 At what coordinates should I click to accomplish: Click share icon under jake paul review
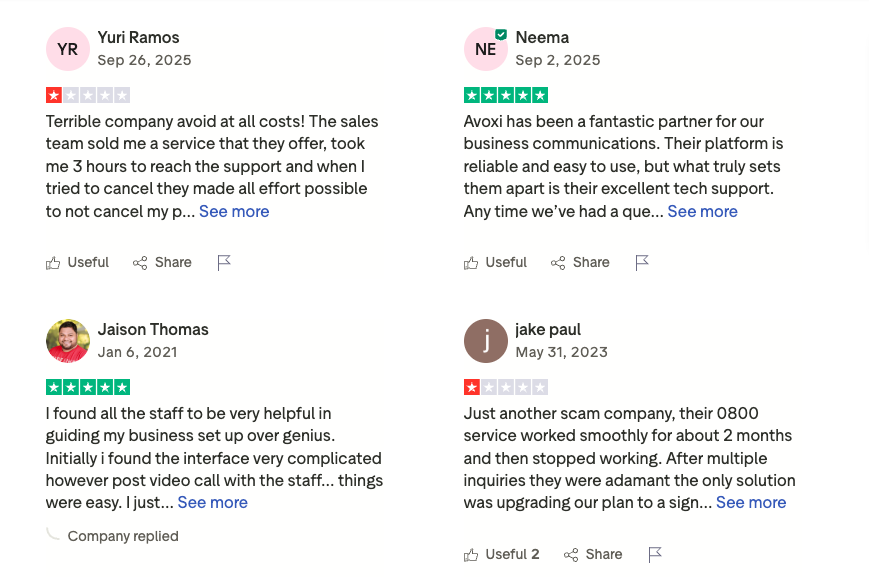[x=571, y=555]
